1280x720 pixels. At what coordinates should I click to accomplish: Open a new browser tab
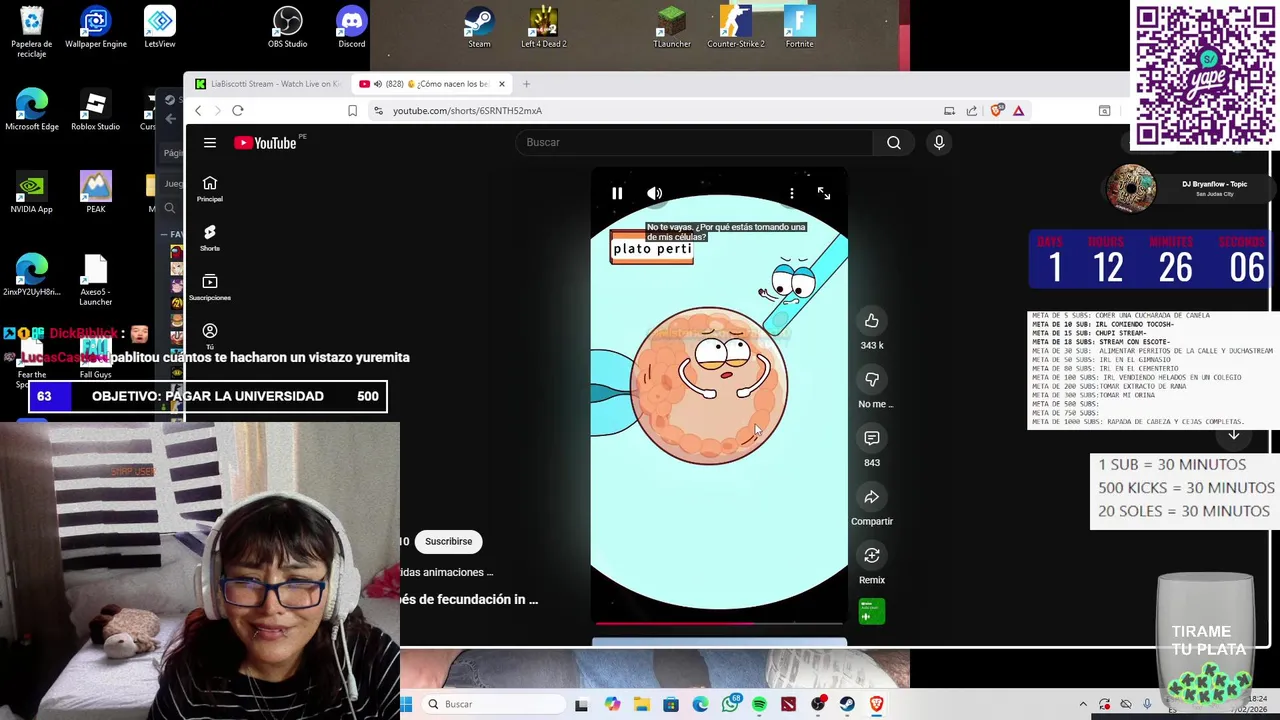coord(527,84)
